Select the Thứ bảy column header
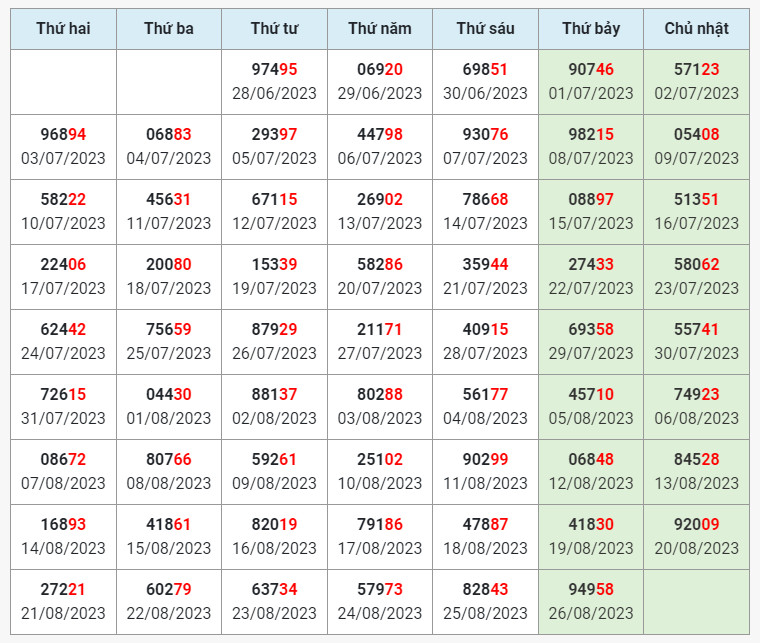Image resolution: width=760 pixels, height=643 pixels. coord(591,29)
